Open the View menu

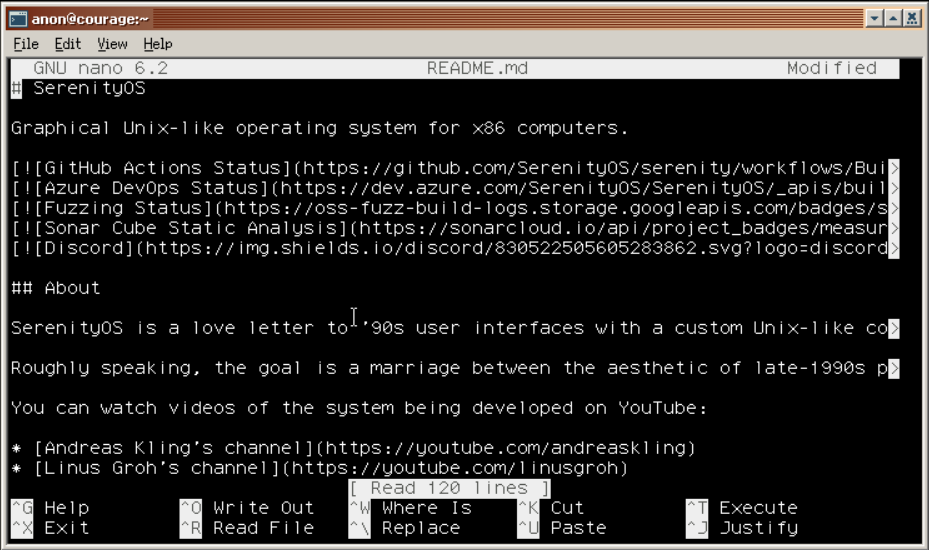[112, 44]
